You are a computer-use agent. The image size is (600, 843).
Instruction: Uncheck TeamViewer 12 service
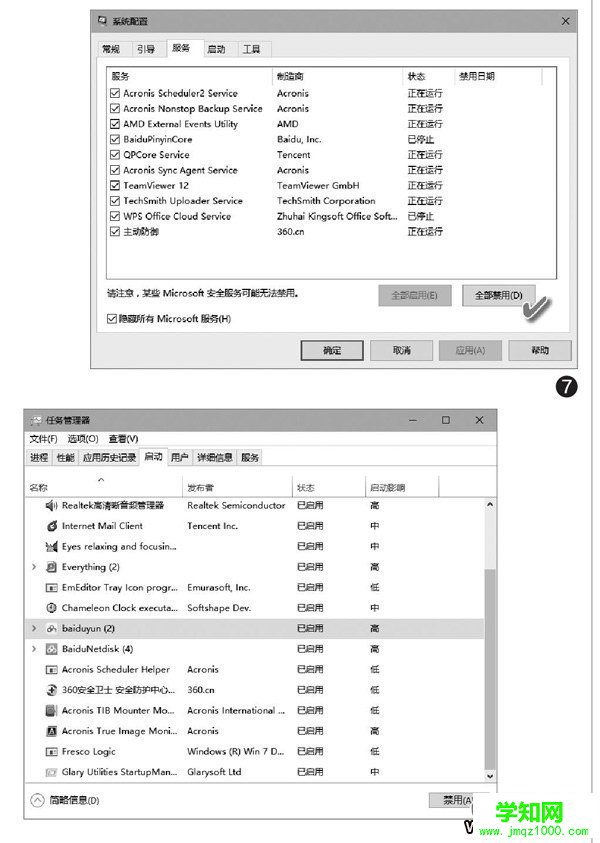tap(115, 185)
